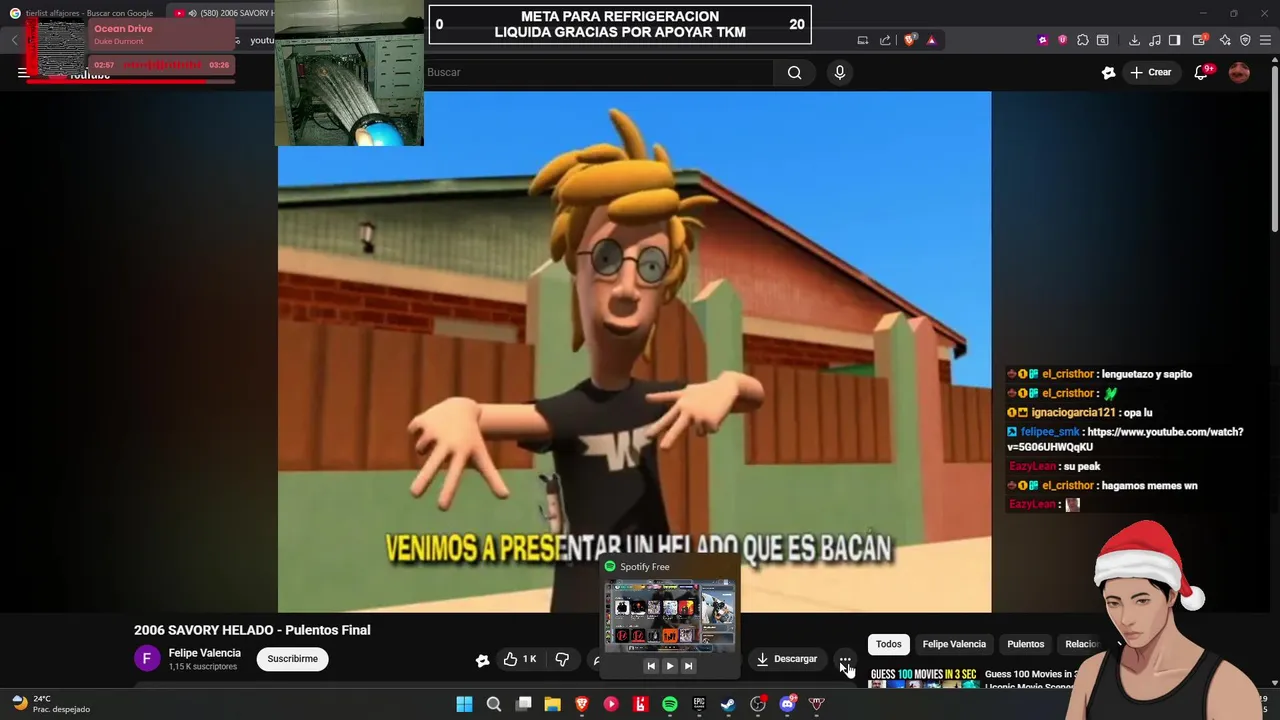Open Felipe Valencia channel name link
The image size is (1280, 720).
[204, 653]
